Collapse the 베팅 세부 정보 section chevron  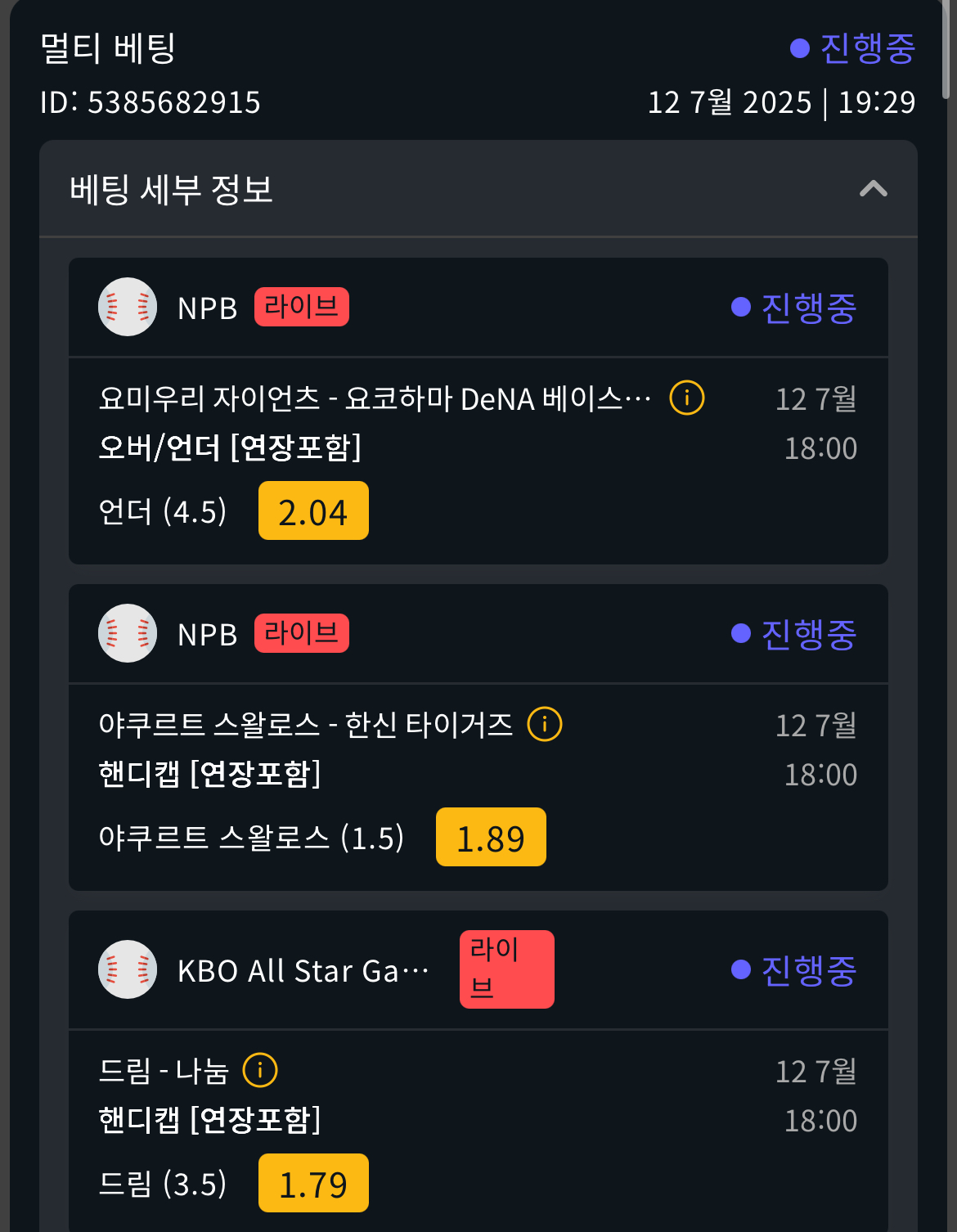tap(874, 189)
